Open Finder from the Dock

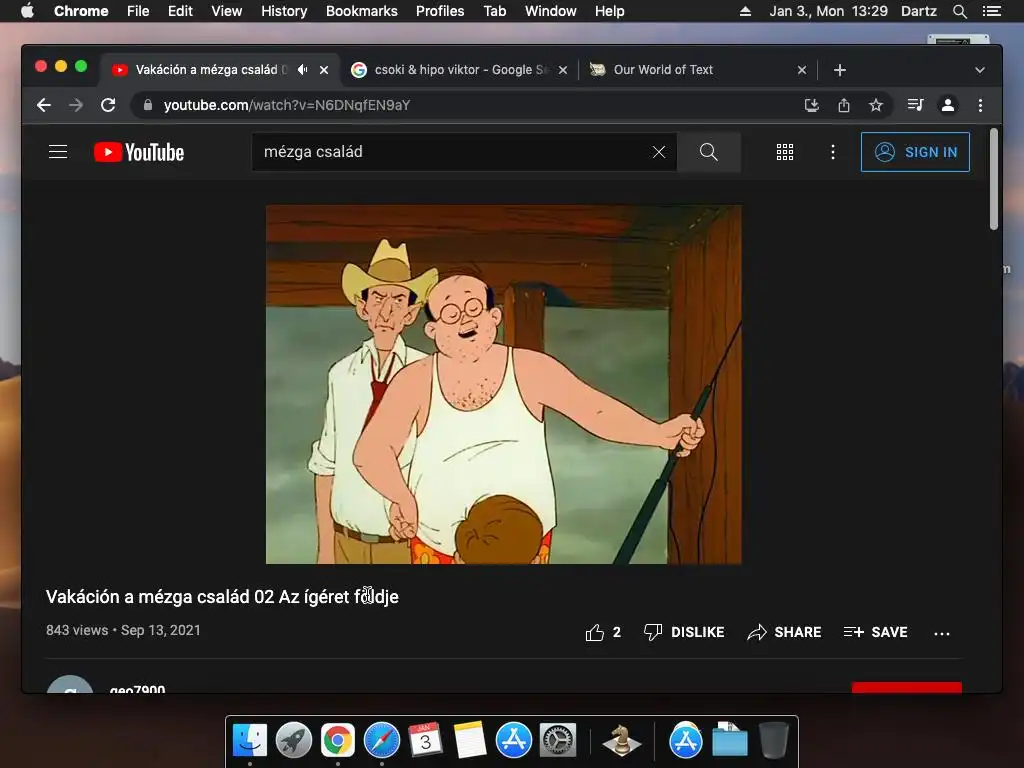click(249, 740)
